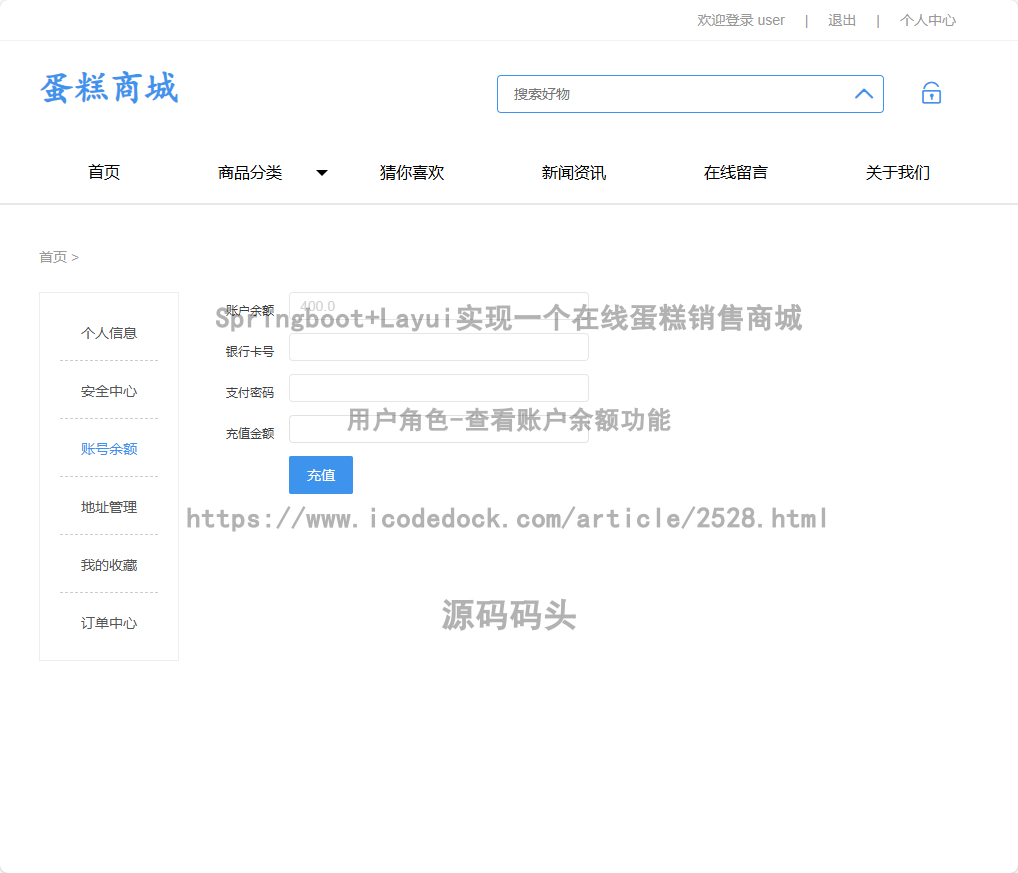Select 安全中心 in sidebar

click(109, 391)
